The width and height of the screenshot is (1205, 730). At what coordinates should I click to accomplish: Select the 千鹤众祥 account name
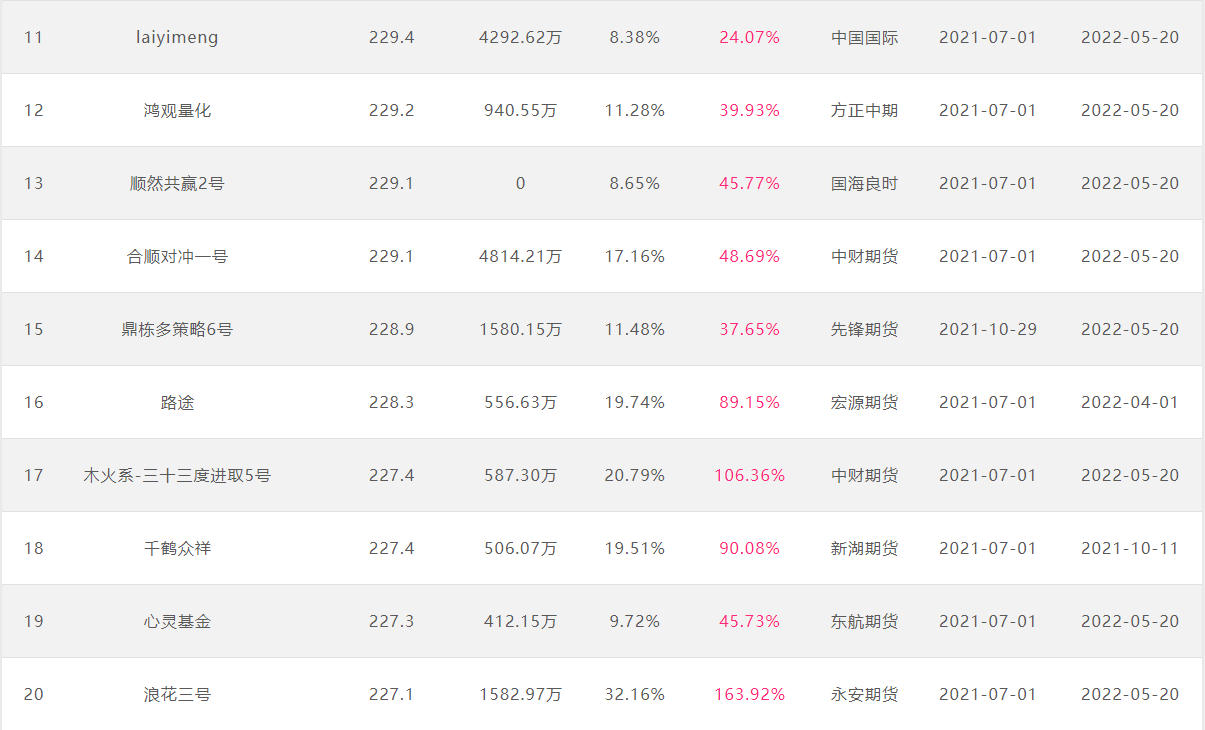pyautogui.click(x=177, y=549)
